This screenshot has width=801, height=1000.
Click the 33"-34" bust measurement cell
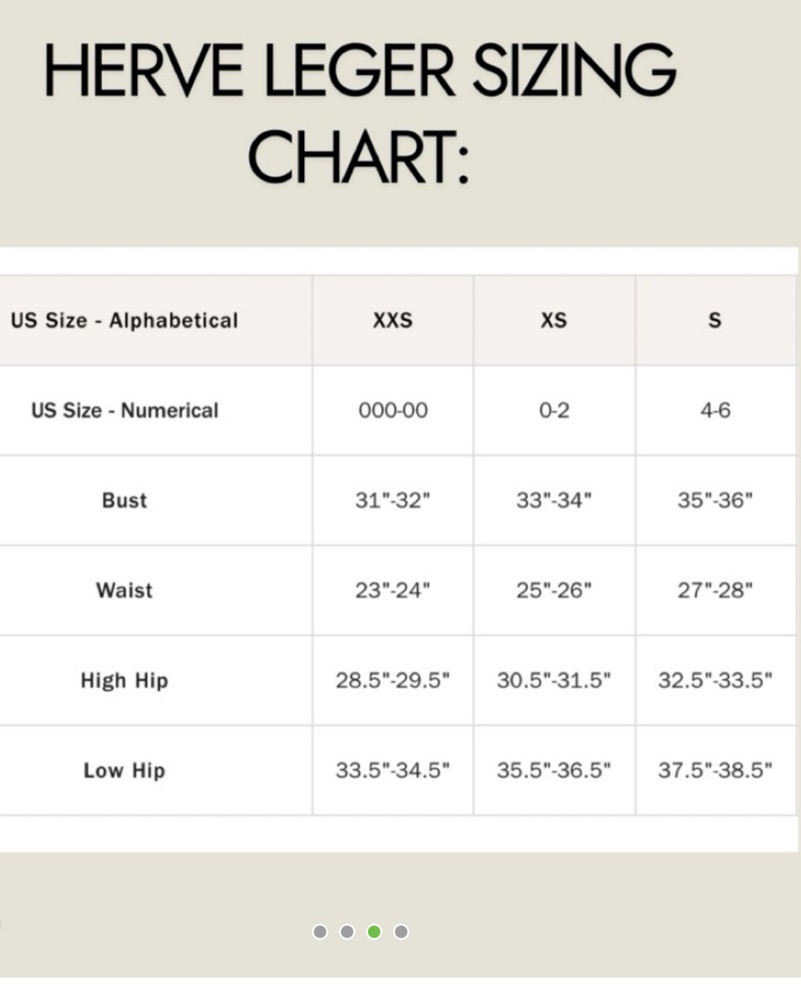click(x=554, y=501)
